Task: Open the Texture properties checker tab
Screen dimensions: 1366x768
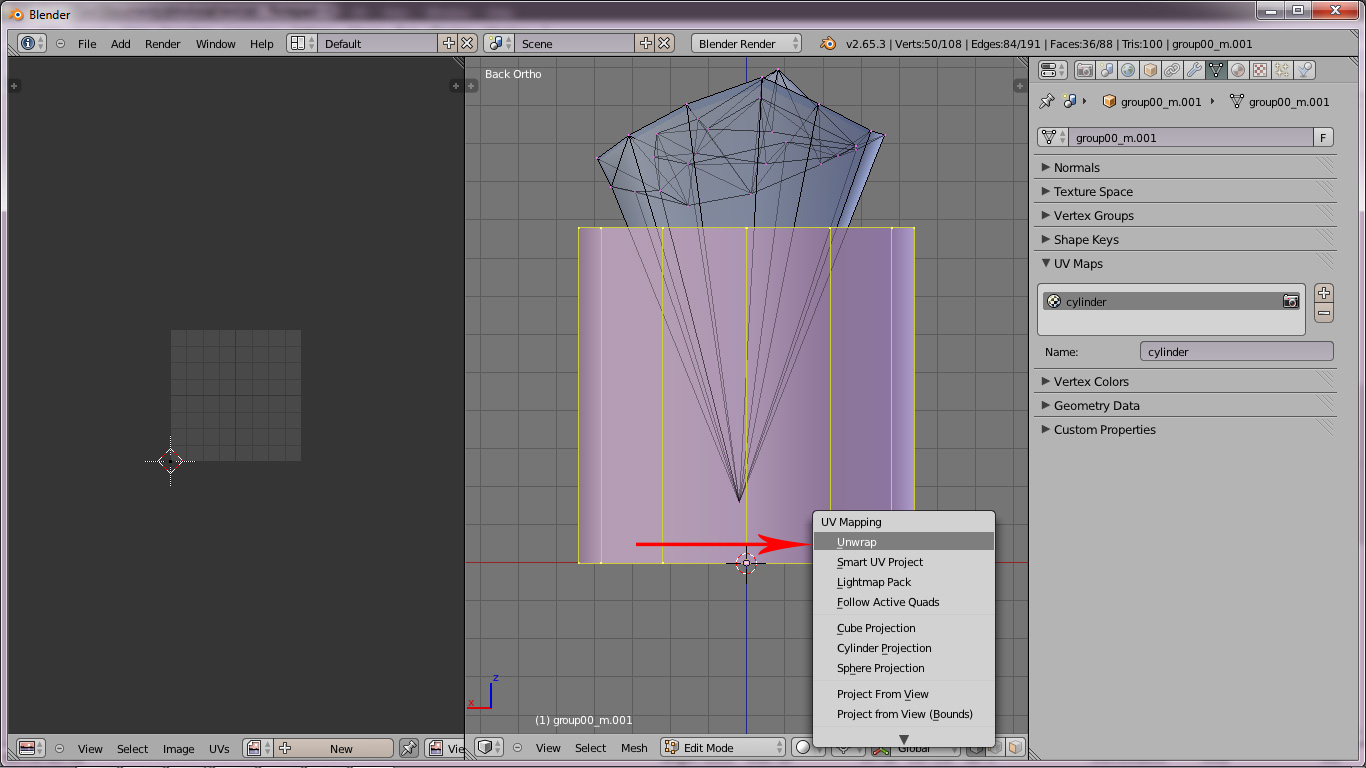Action: [x=1260, y=70]
